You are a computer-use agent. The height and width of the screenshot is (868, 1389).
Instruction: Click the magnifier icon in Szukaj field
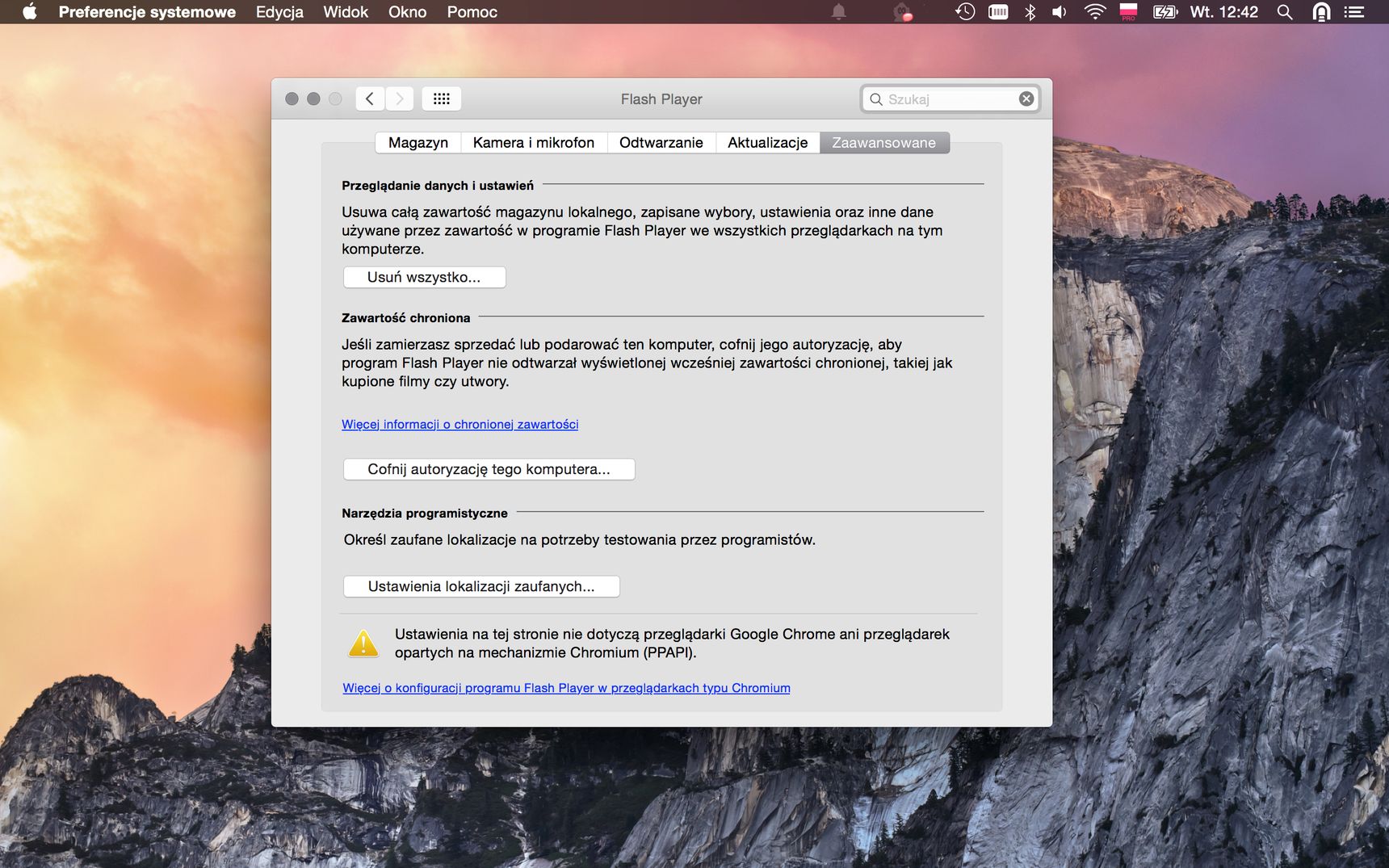(x=875, y=99)
